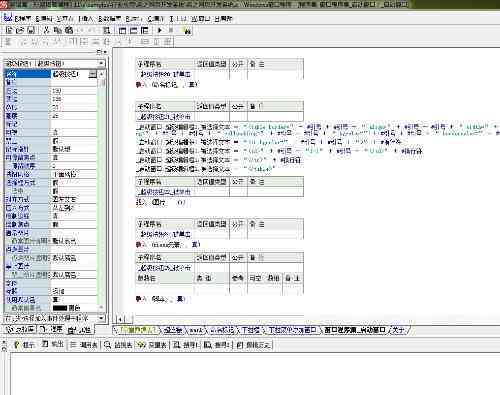Image resolution: width=500 pixels, height=395 pixels.
Task: Click the Open file toolbar icon
Action: (x=20, y=30)
